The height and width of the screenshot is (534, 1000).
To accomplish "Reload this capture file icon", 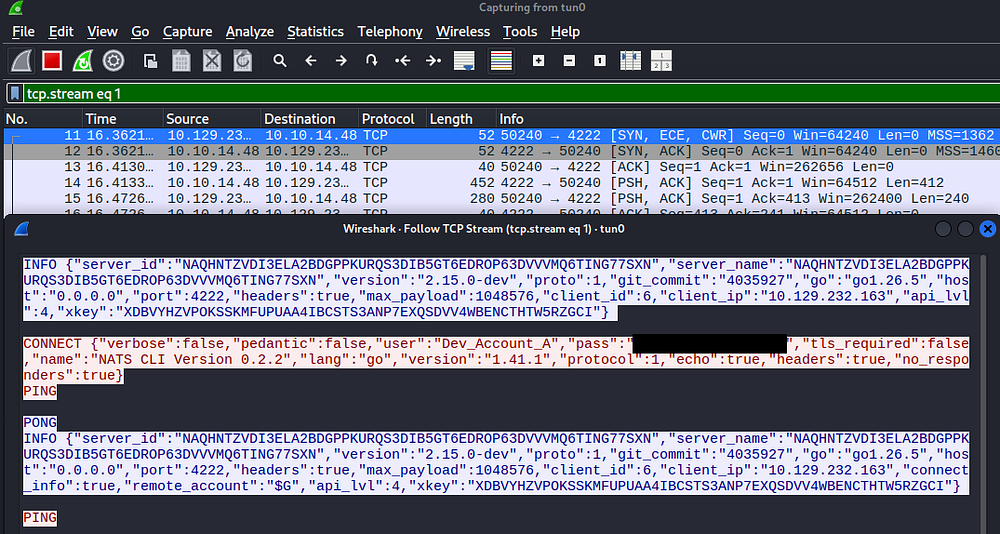I will 242,61.
